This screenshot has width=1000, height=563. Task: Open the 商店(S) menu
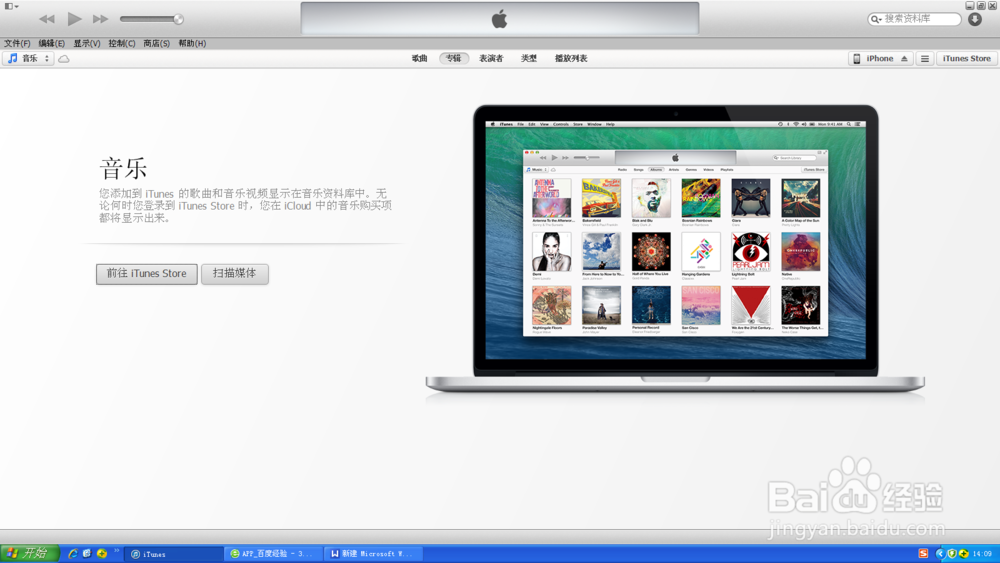click(156, 43)
